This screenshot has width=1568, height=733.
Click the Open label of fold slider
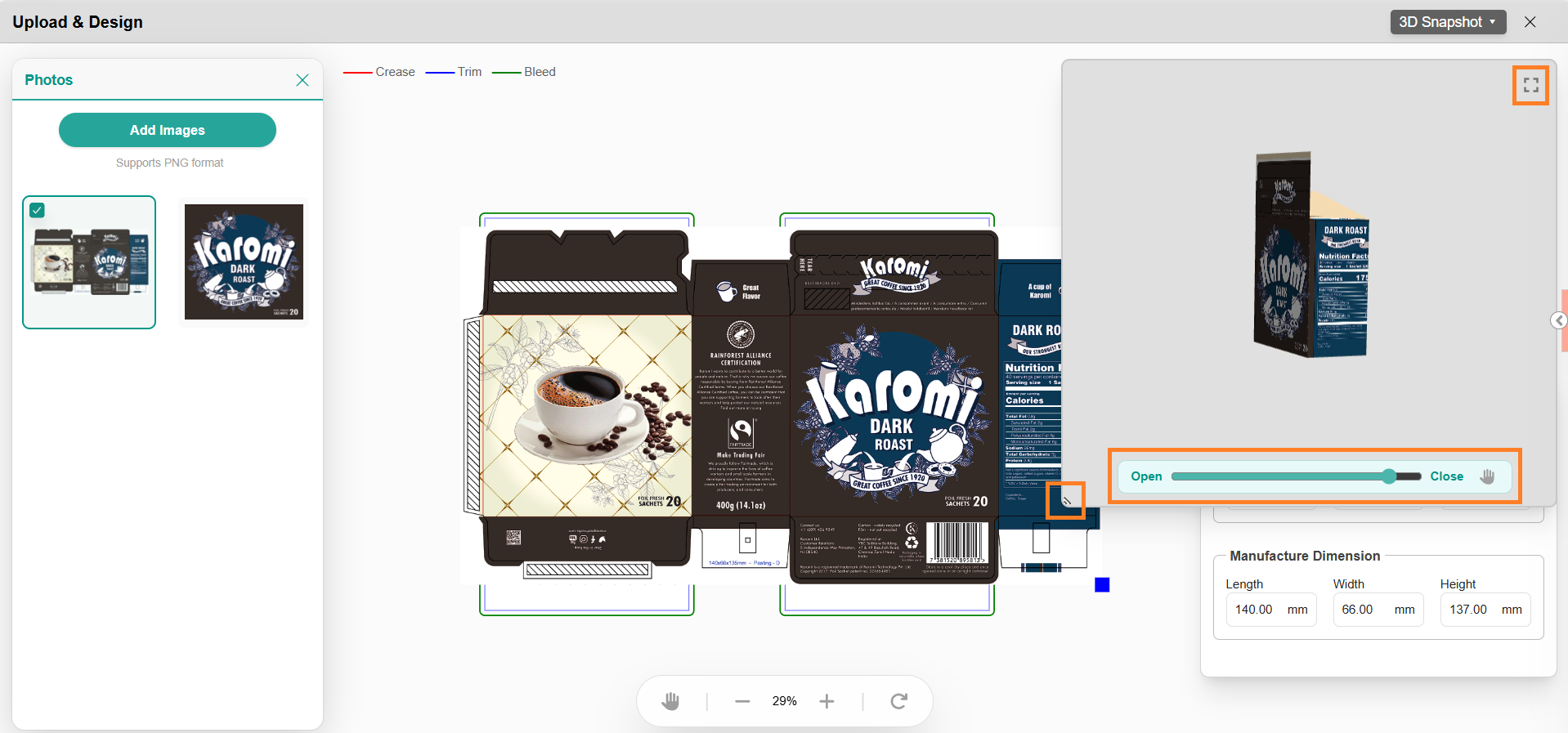[1146, 476]
